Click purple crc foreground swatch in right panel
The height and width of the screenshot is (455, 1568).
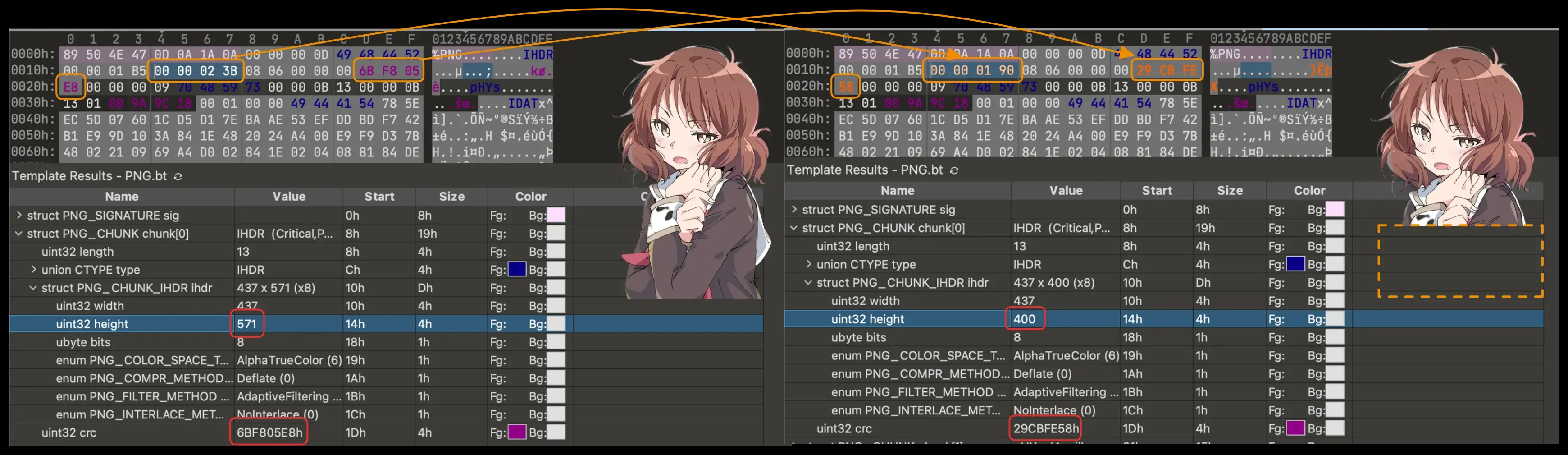[1295, 428]
